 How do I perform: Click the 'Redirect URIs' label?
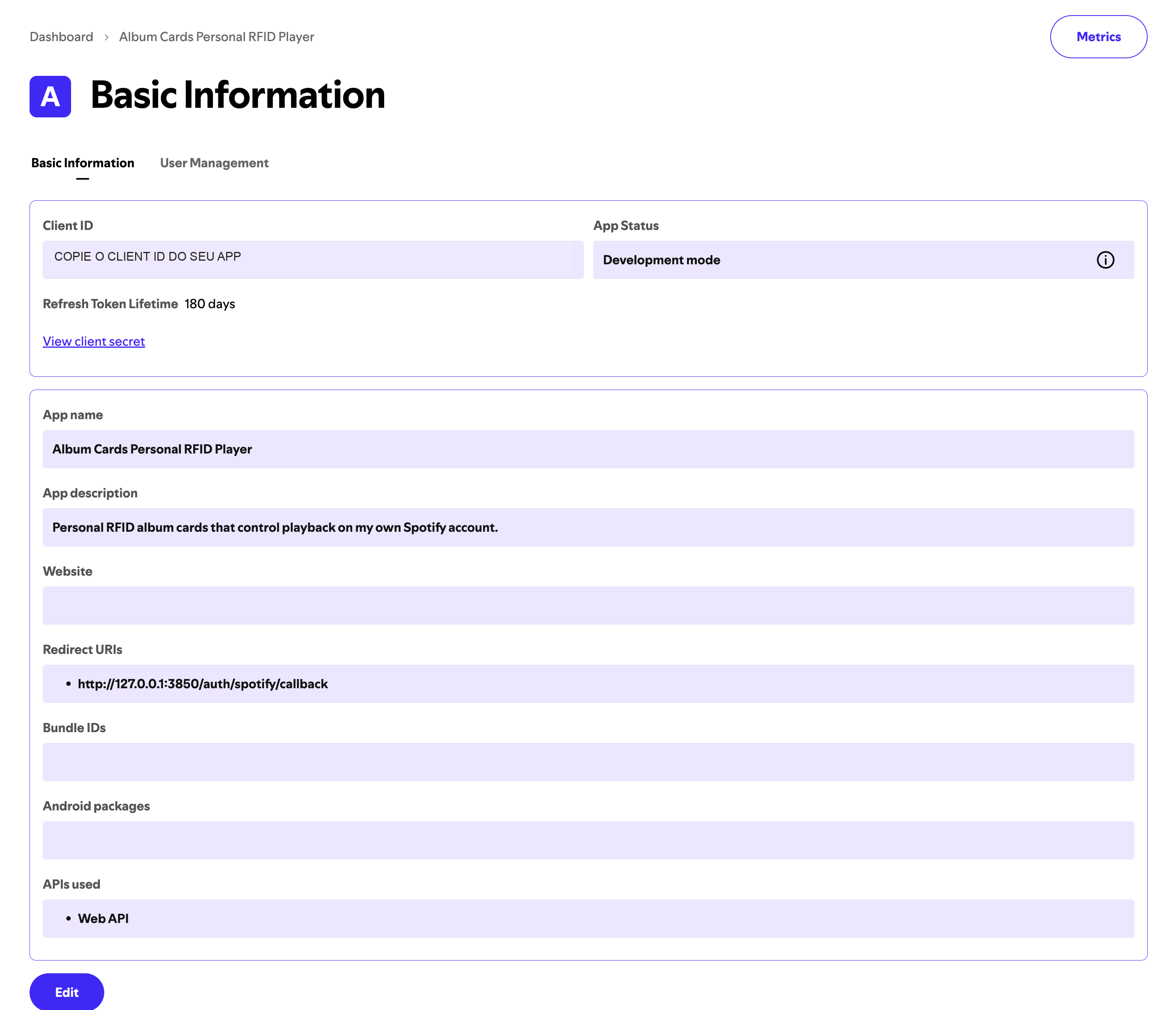tap(83, 650)
